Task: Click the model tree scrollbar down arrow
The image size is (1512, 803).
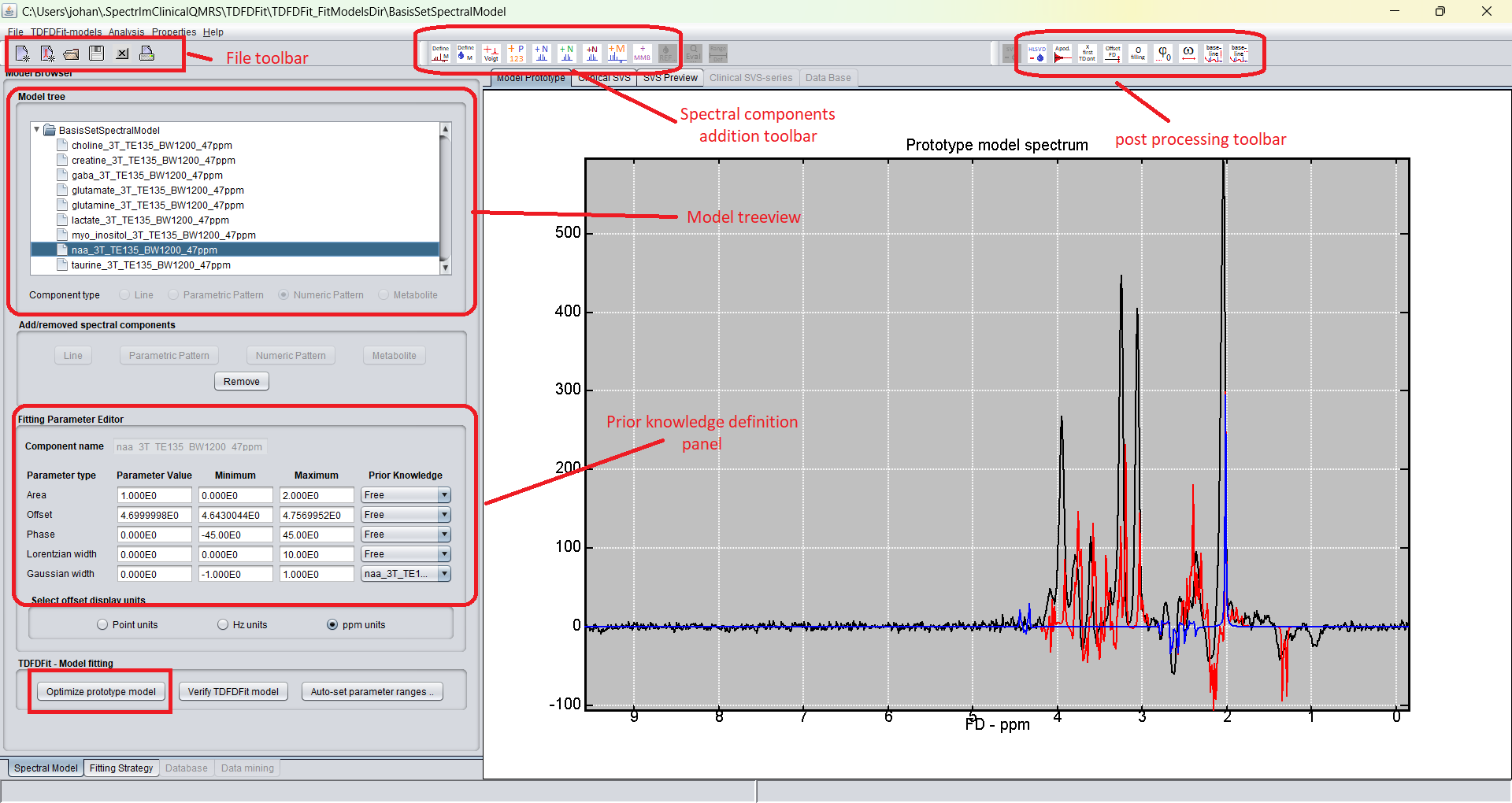Action: pos(445,268)
